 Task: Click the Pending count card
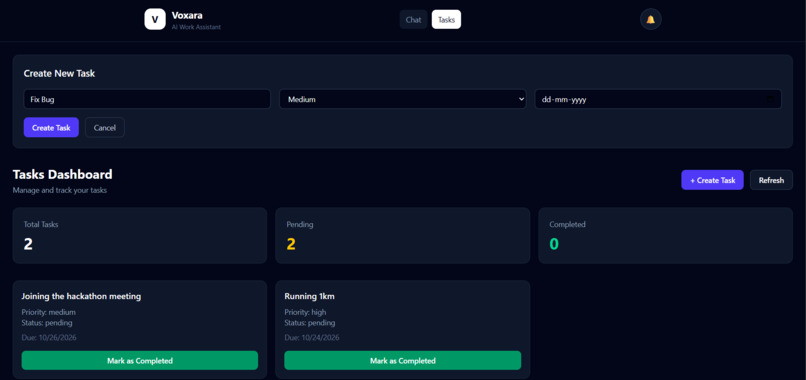coord(402,236)
